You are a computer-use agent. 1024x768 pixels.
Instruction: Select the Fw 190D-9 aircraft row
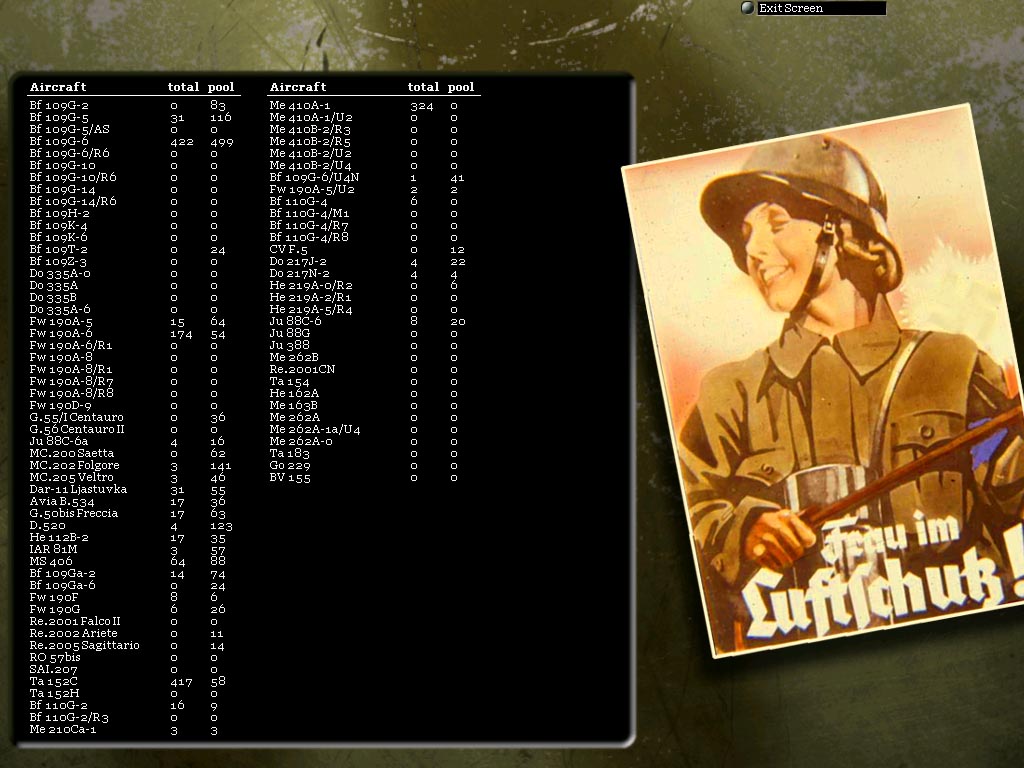133,406
